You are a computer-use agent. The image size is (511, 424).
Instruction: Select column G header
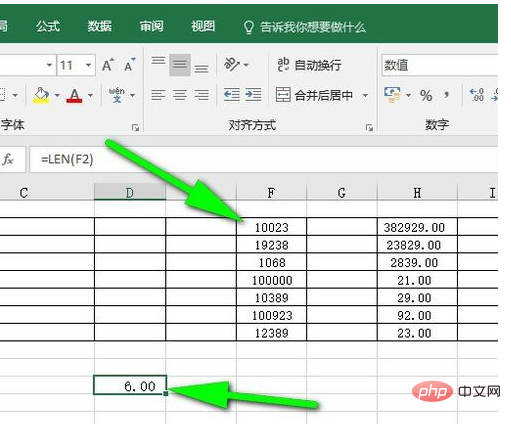342,193
